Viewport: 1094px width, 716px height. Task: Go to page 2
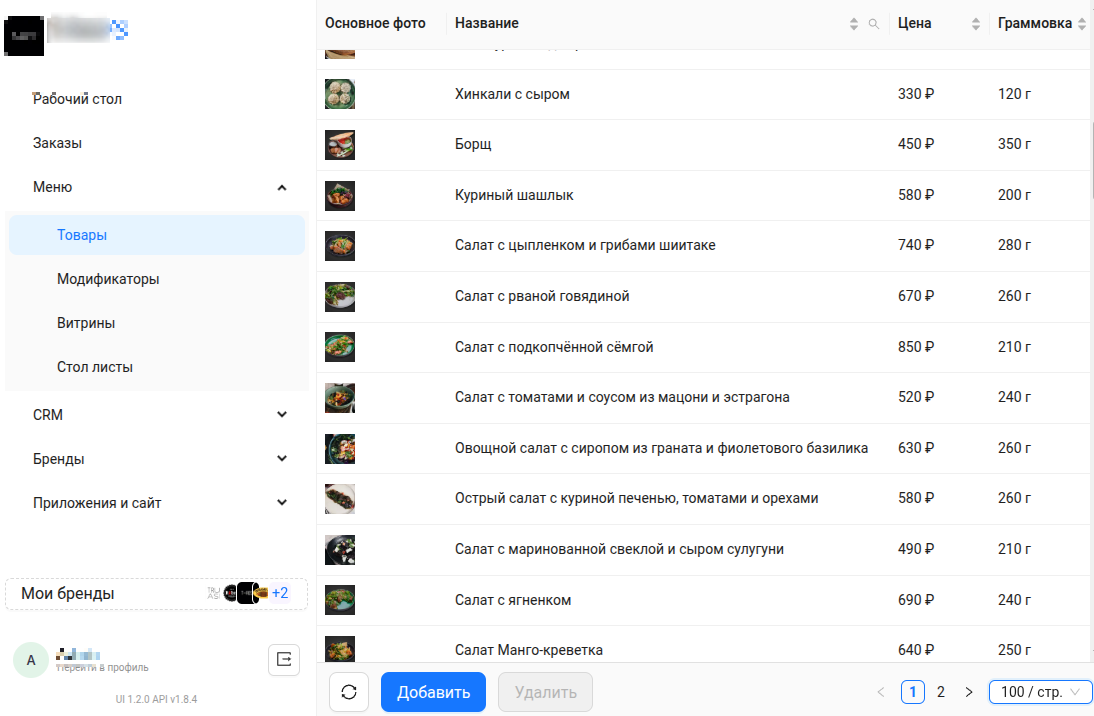[941, 692]
